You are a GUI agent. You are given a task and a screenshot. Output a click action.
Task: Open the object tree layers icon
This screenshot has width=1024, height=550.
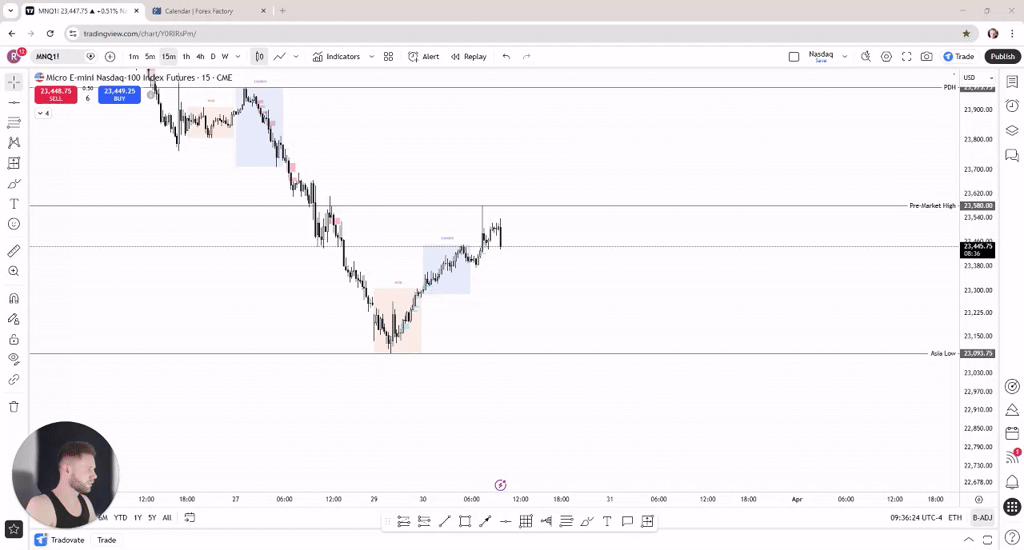pyautogui.click(x=1012, y=130)
